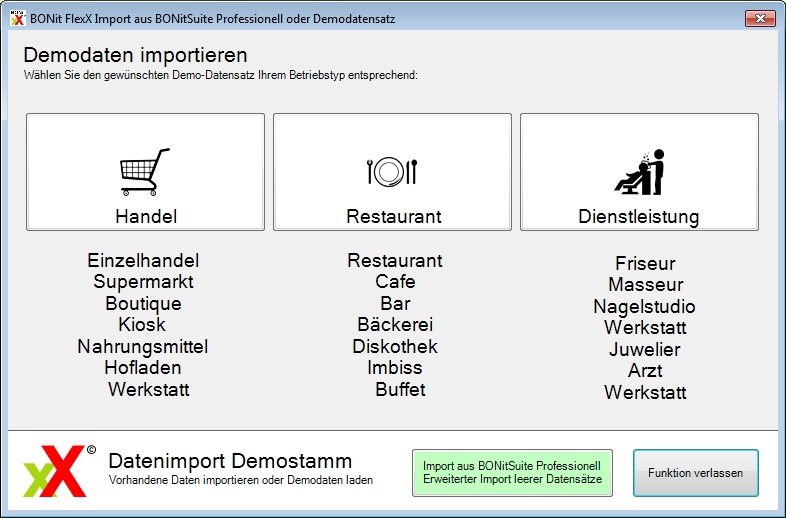This screenshot has width=786, height=518.
Task: Click the Imbiss text
Action: click(x=395, y=368)
